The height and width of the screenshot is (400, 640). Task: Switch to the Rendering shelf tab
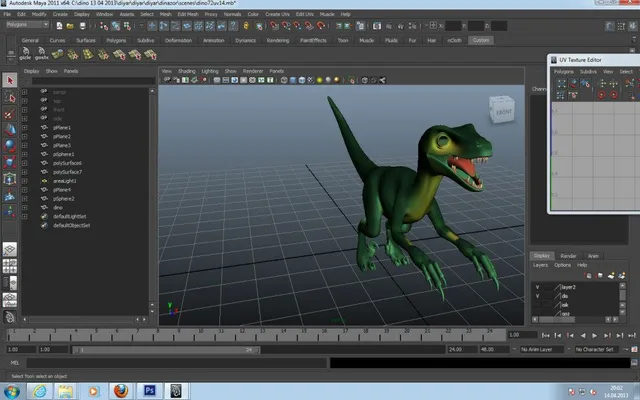coord(278,40)
